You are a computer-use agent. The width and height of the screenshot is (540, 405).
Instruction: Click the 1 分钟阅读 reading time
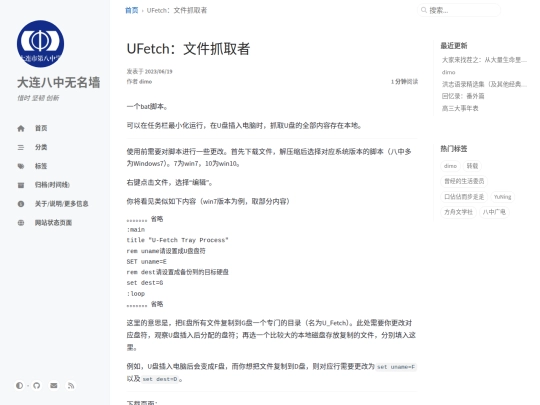[404, 82]
